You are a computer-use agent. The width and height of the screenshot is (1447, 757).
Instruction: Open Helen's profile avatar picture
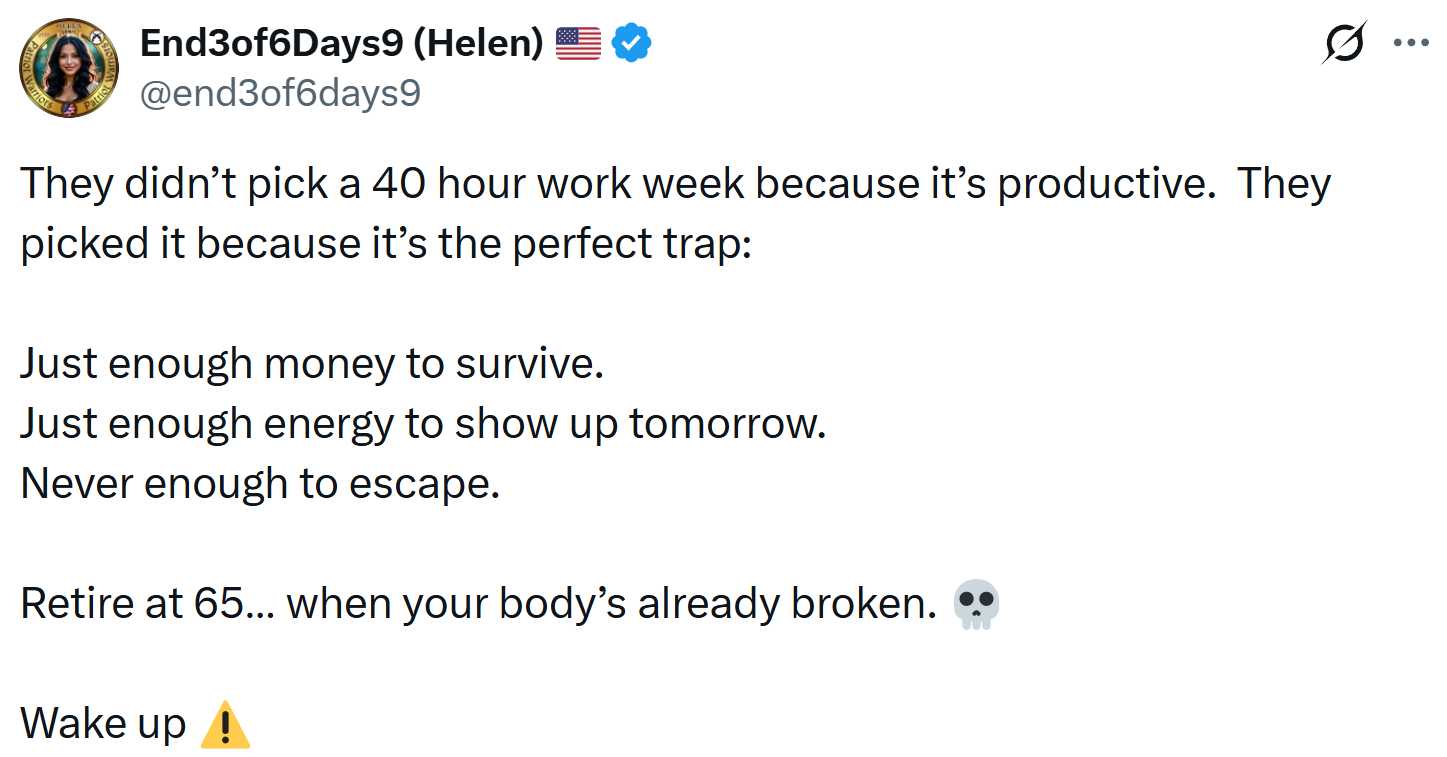point(69,68)
